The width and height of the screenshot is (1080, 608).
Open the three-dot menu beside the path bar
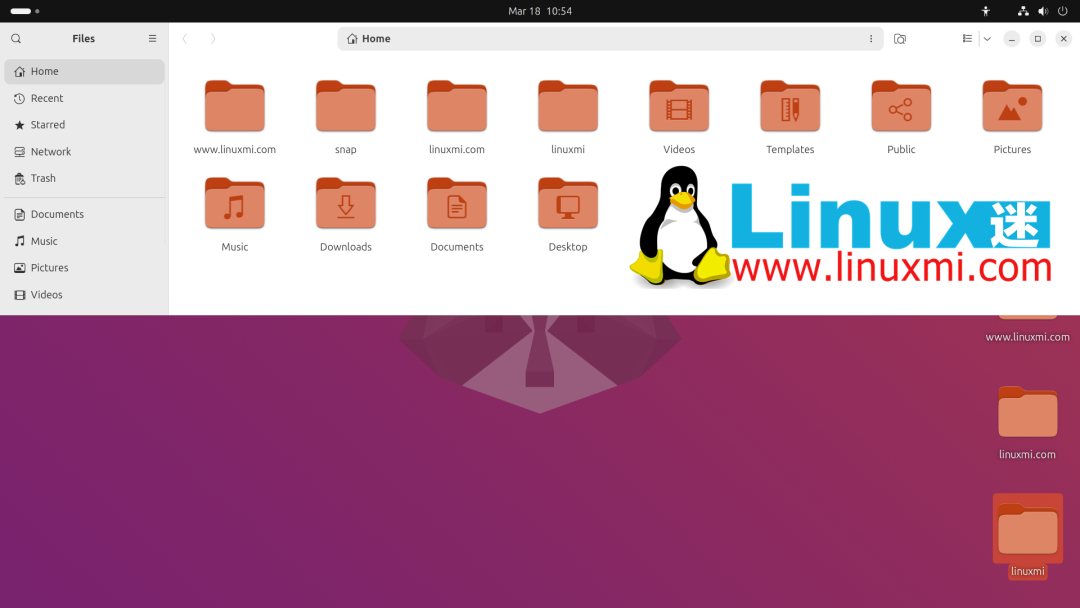(x=869, y=38)
